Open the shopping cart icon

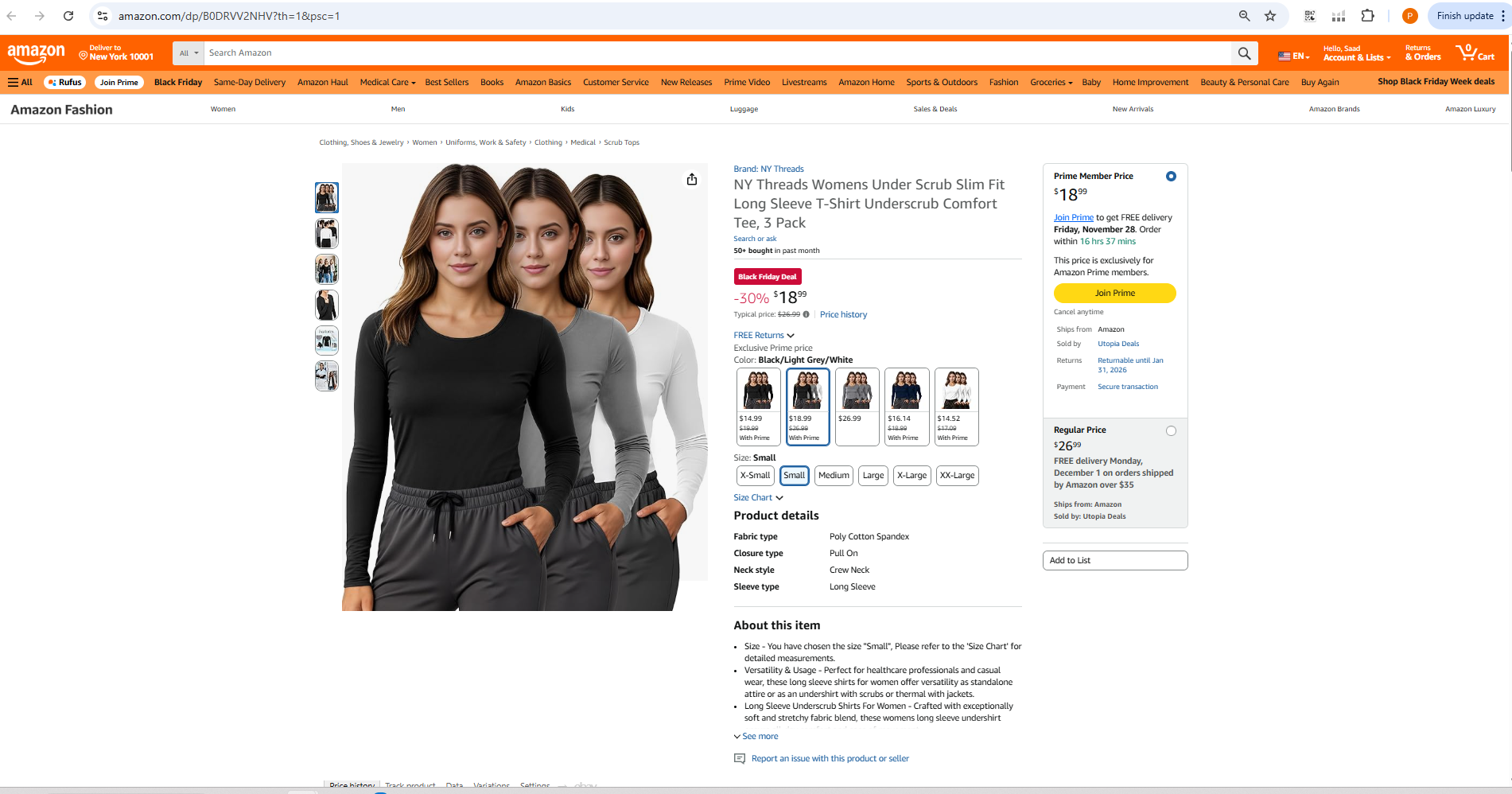[1475, 53]
